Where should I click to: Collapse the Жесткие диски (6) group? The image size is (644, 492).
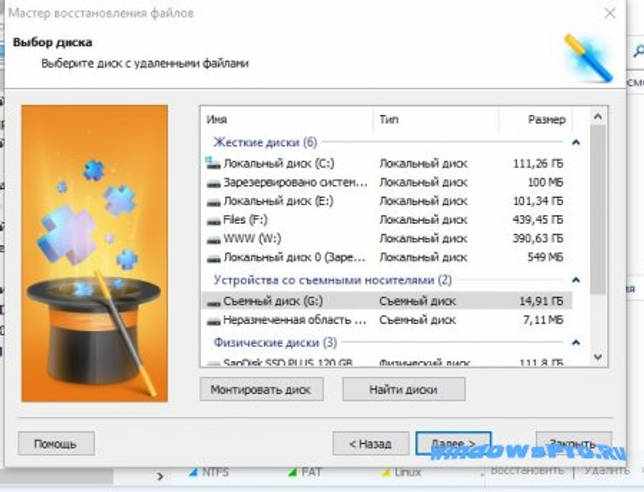576,143
